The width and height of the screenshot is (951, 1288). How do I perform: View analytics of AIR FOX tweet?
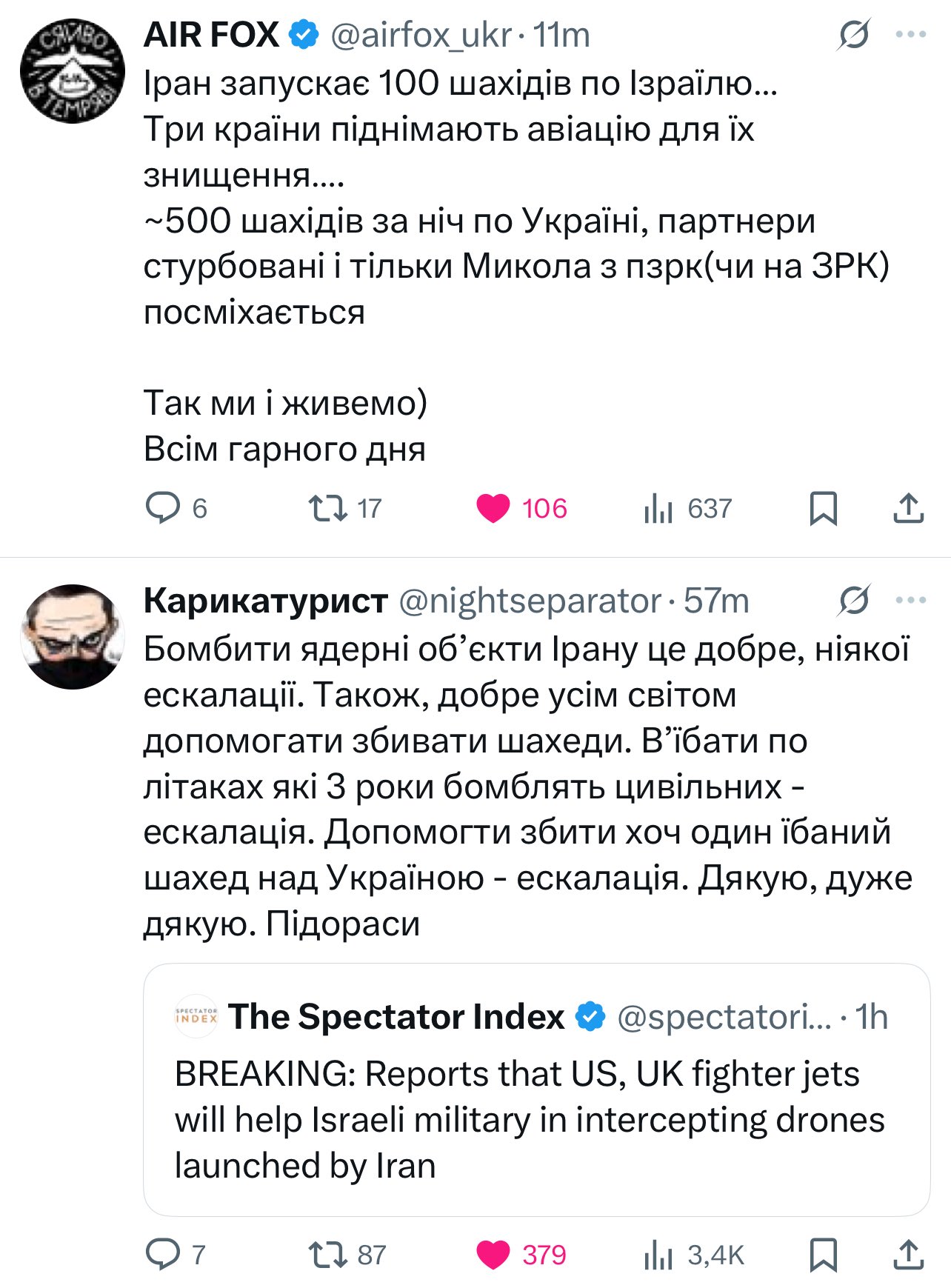click(658, 508)
